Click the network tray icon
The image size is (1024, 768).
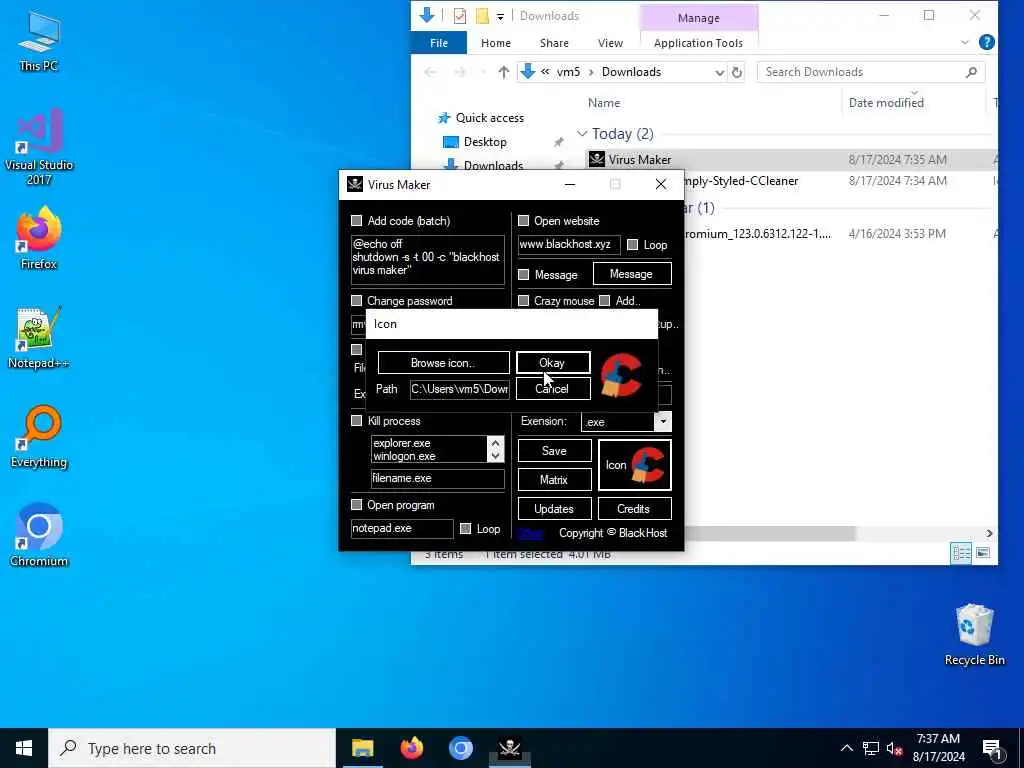pyautogui.click(x=871, y=748)
